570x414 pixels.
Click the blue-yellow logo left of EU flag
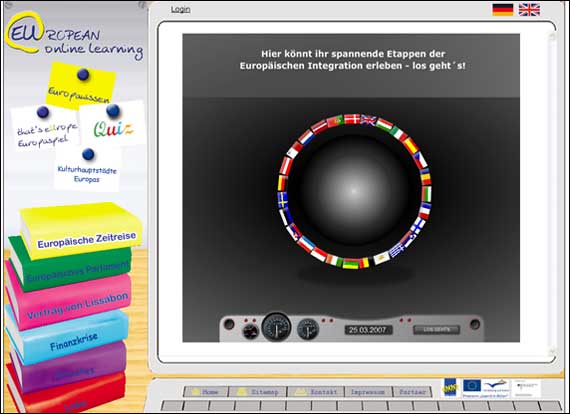(450, 388)
